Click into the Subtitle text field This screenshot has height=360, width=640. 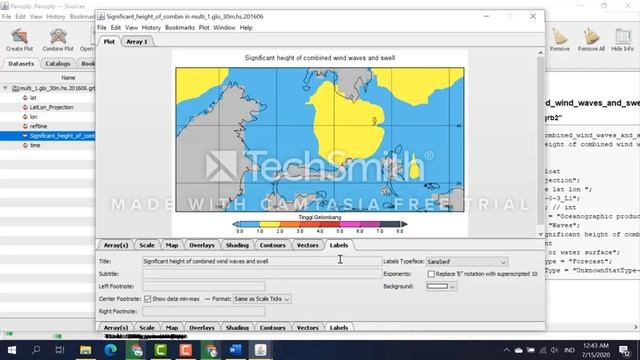pyautogui.click(x=262, y=274)
